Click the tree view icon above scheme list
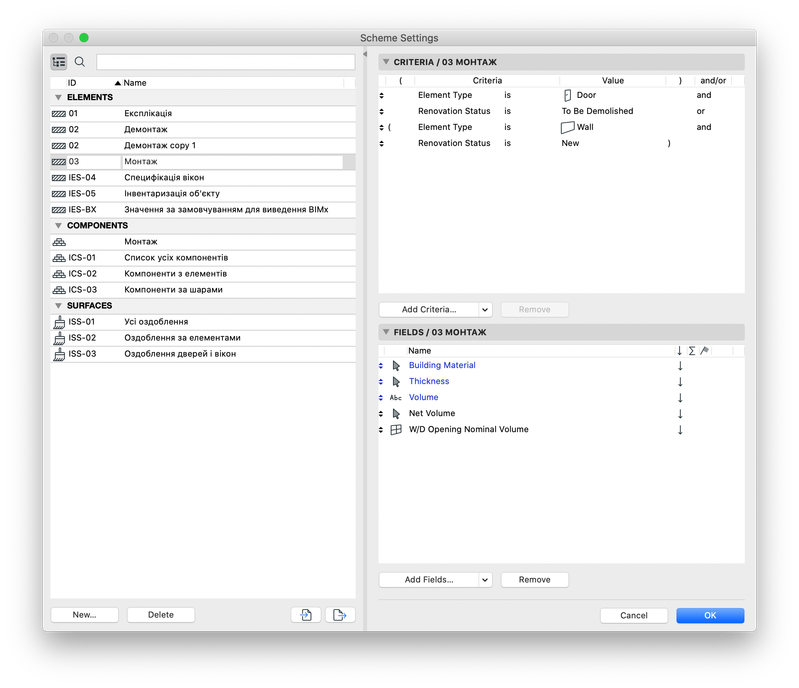The height and width of the screenshot is (688, 799). pos(59,62)
